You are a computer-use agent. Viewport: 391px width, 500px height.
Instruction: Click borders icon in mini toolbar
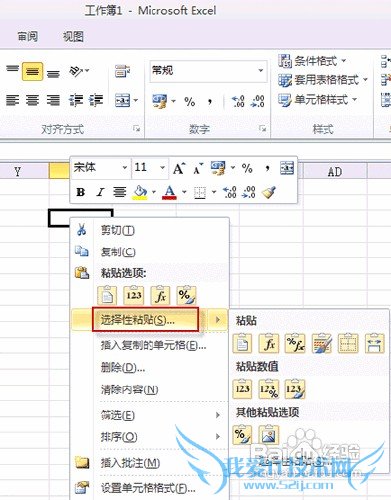click(x=200, y=193)
